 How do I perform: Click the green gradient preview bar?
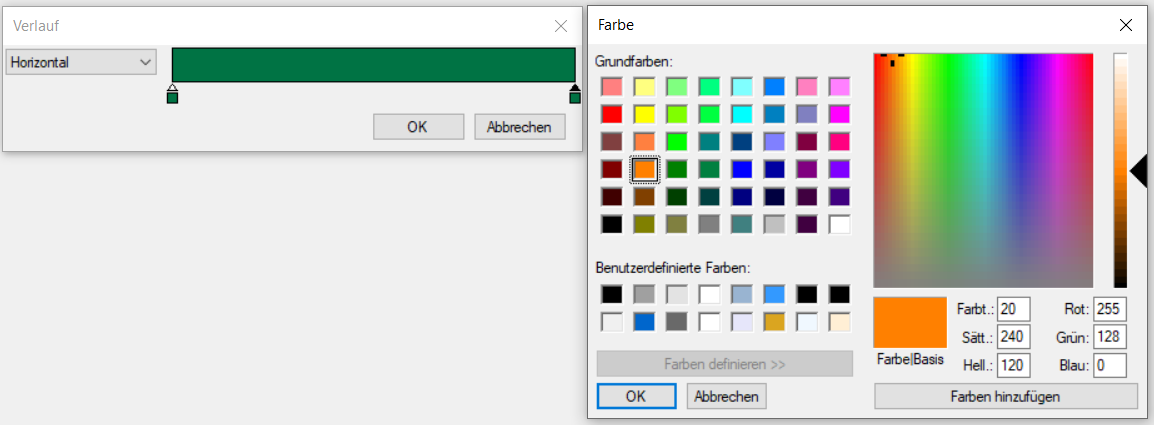click(373, 65)
